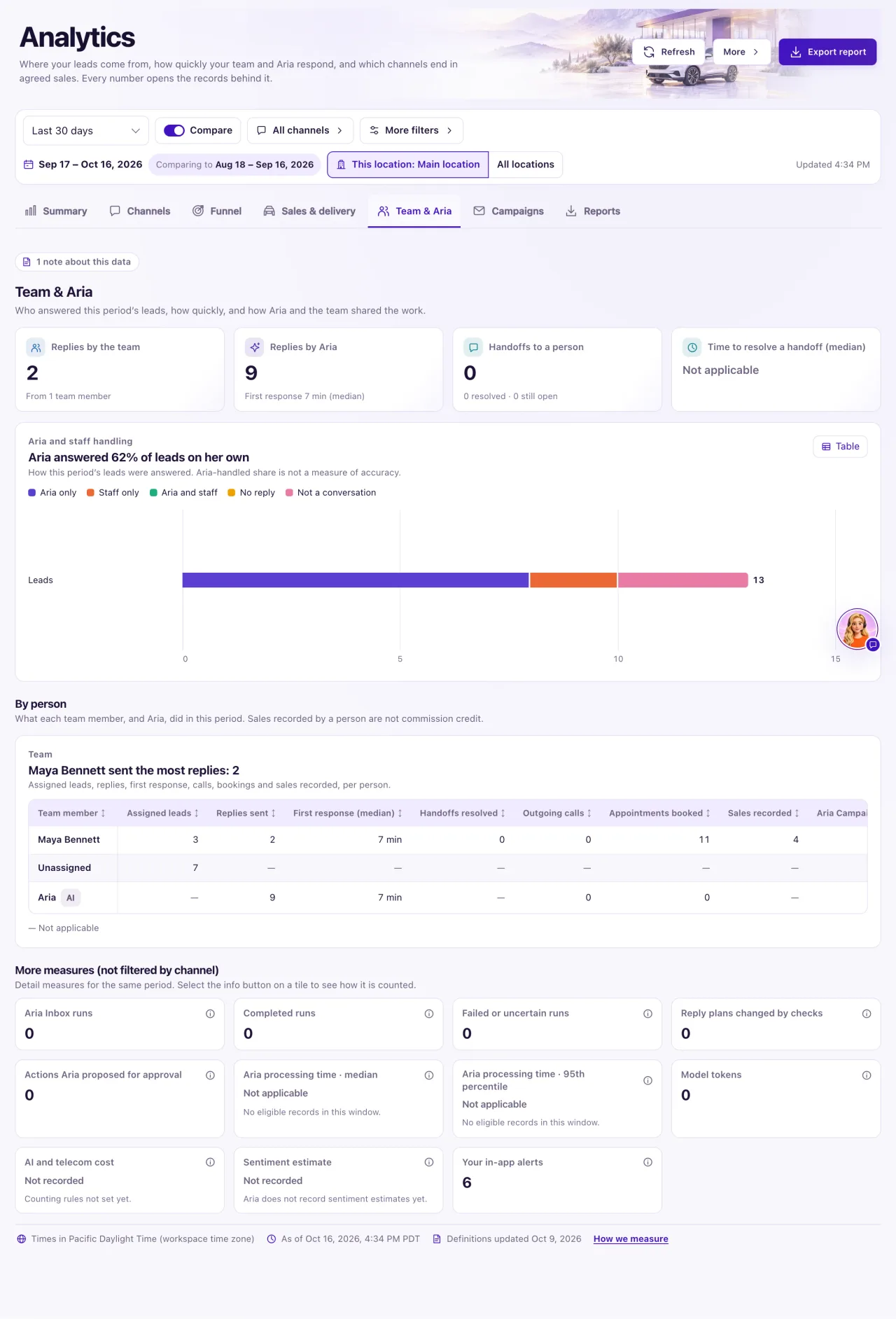Toggle the Staff only legend swatch

coord(91,493)
